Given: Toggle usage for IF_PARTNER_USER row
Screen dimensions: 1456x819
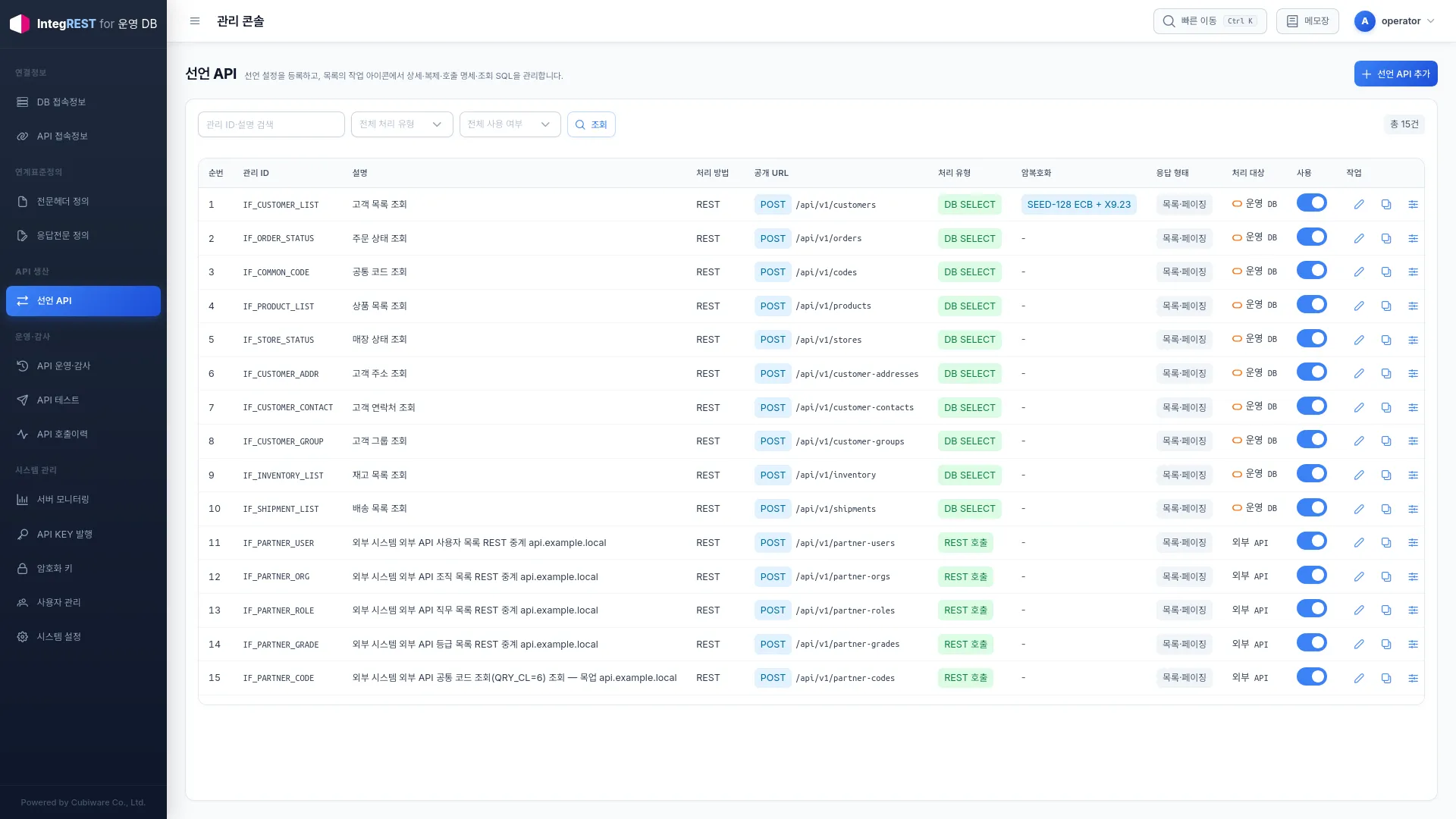Looking at the screenshot, I should tap(1311, 541).
